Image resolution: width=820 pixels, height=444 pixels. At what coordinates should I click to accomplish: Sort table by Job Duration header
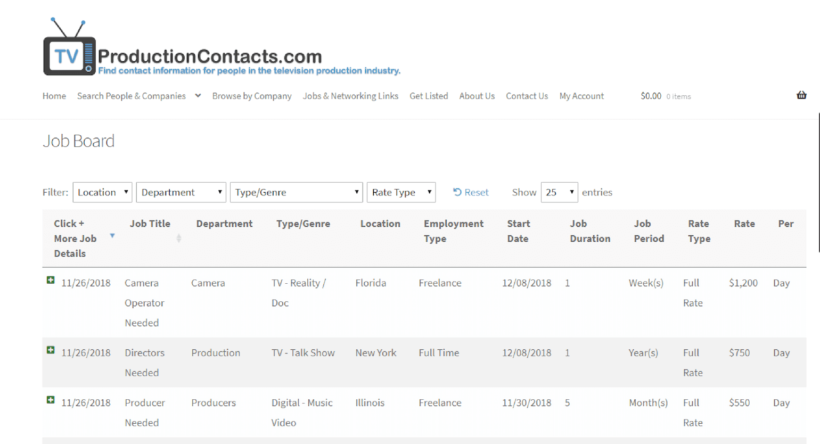590,231
